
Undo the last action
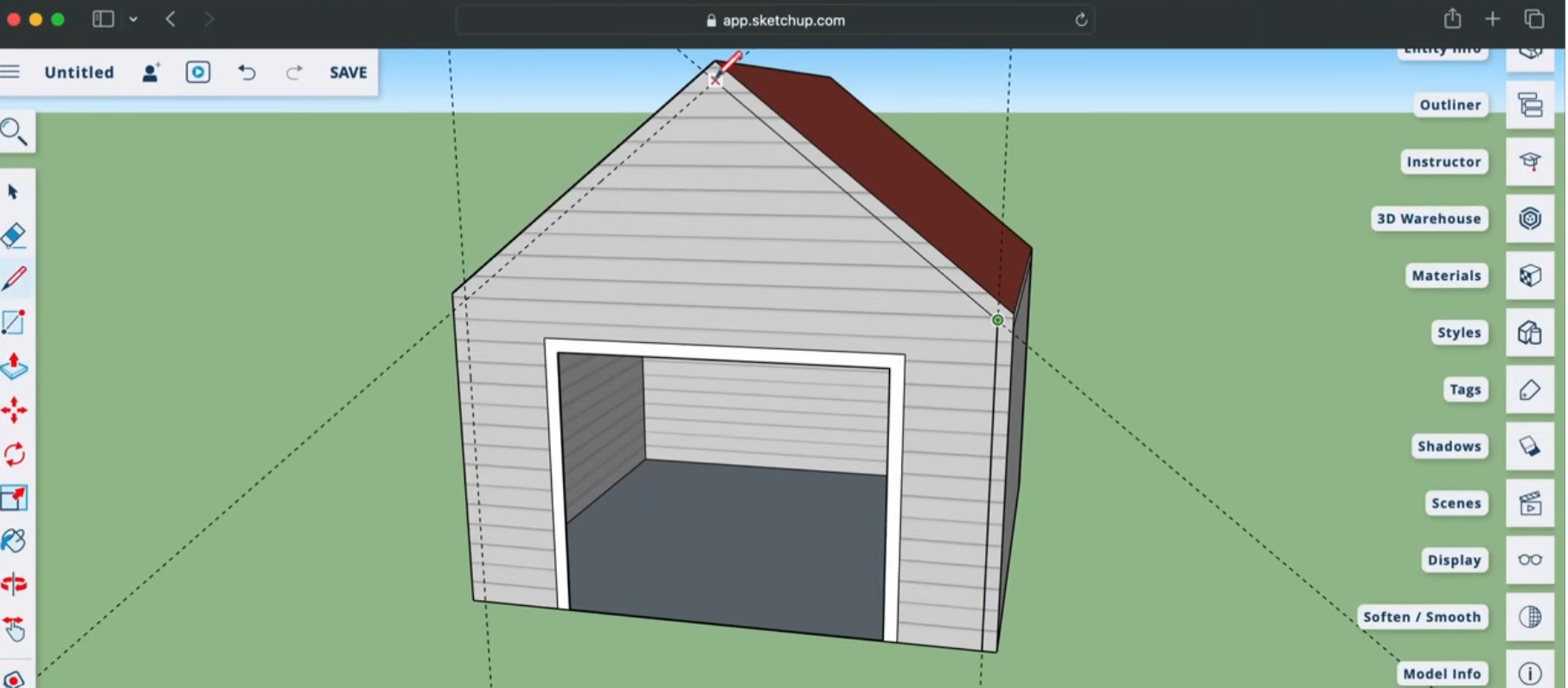247,73
